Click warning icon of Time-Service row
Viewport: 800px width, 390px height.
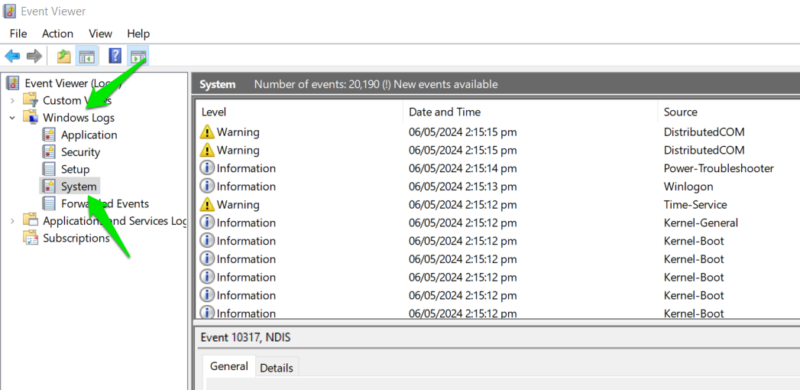[207, 205]
